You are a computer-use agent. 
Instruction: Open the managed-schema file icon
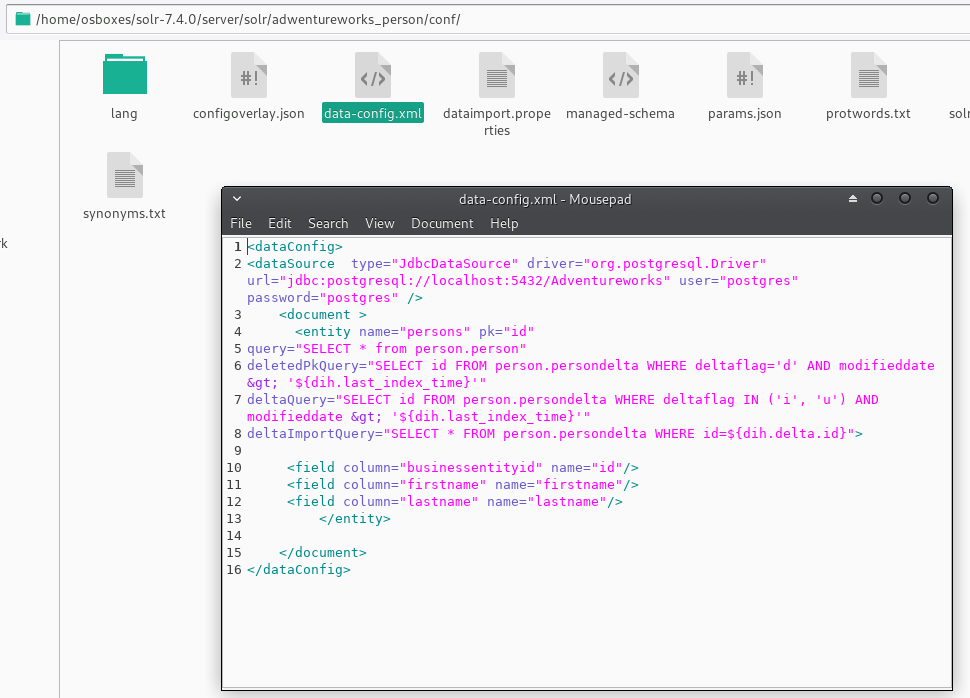click(x=621, y=75)
